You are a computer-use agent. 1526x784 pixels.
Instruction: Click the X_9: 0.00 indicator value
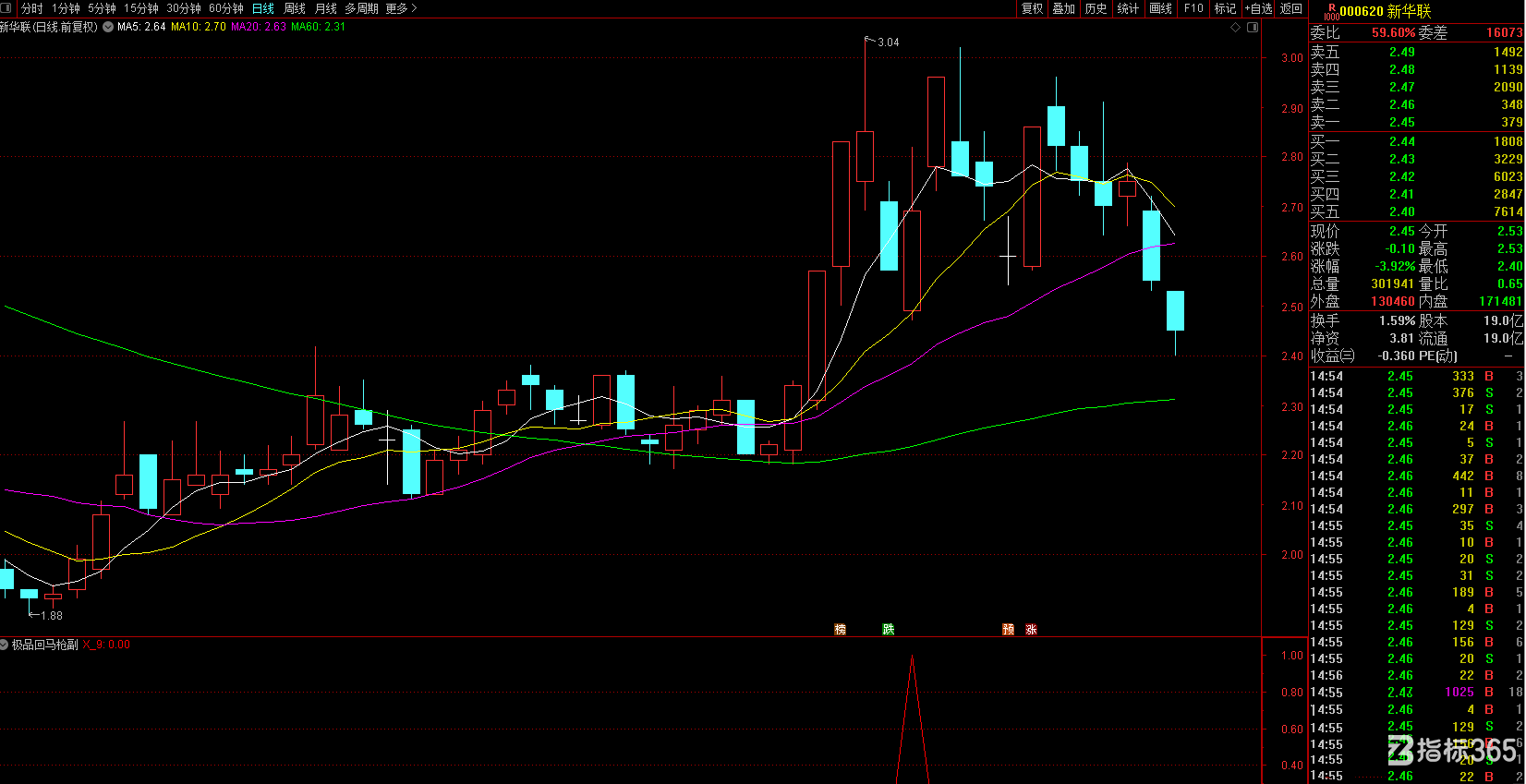(x=106, y=645)
